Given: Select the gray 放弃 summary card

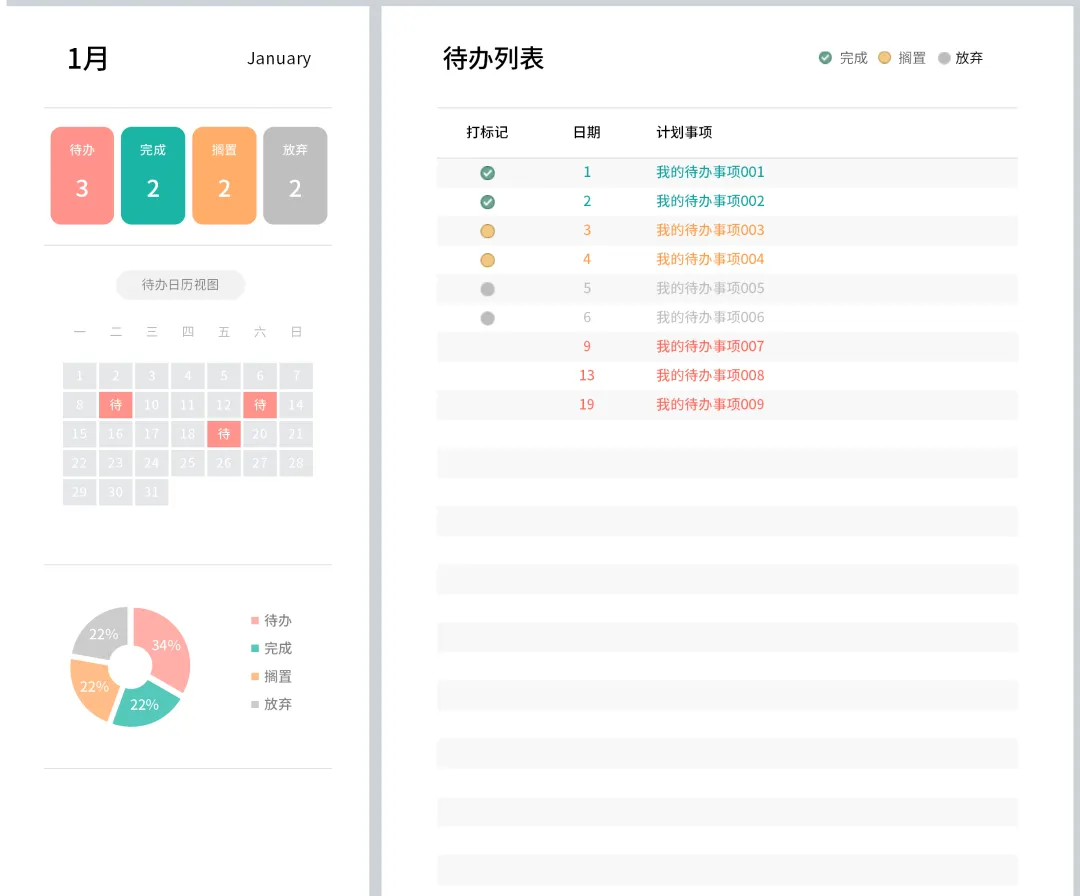Looking at the screenshot, I should [x=295, y=176].
